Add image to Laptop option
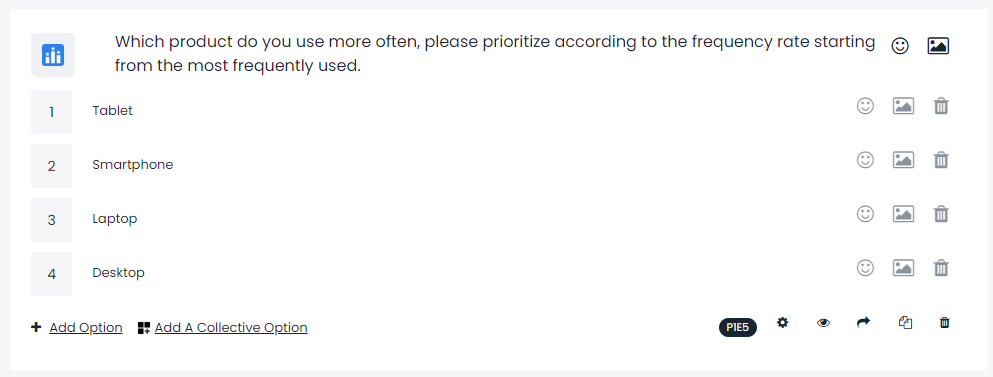The image size is (993, 377). pyautogui.click(x=903, y=214)
